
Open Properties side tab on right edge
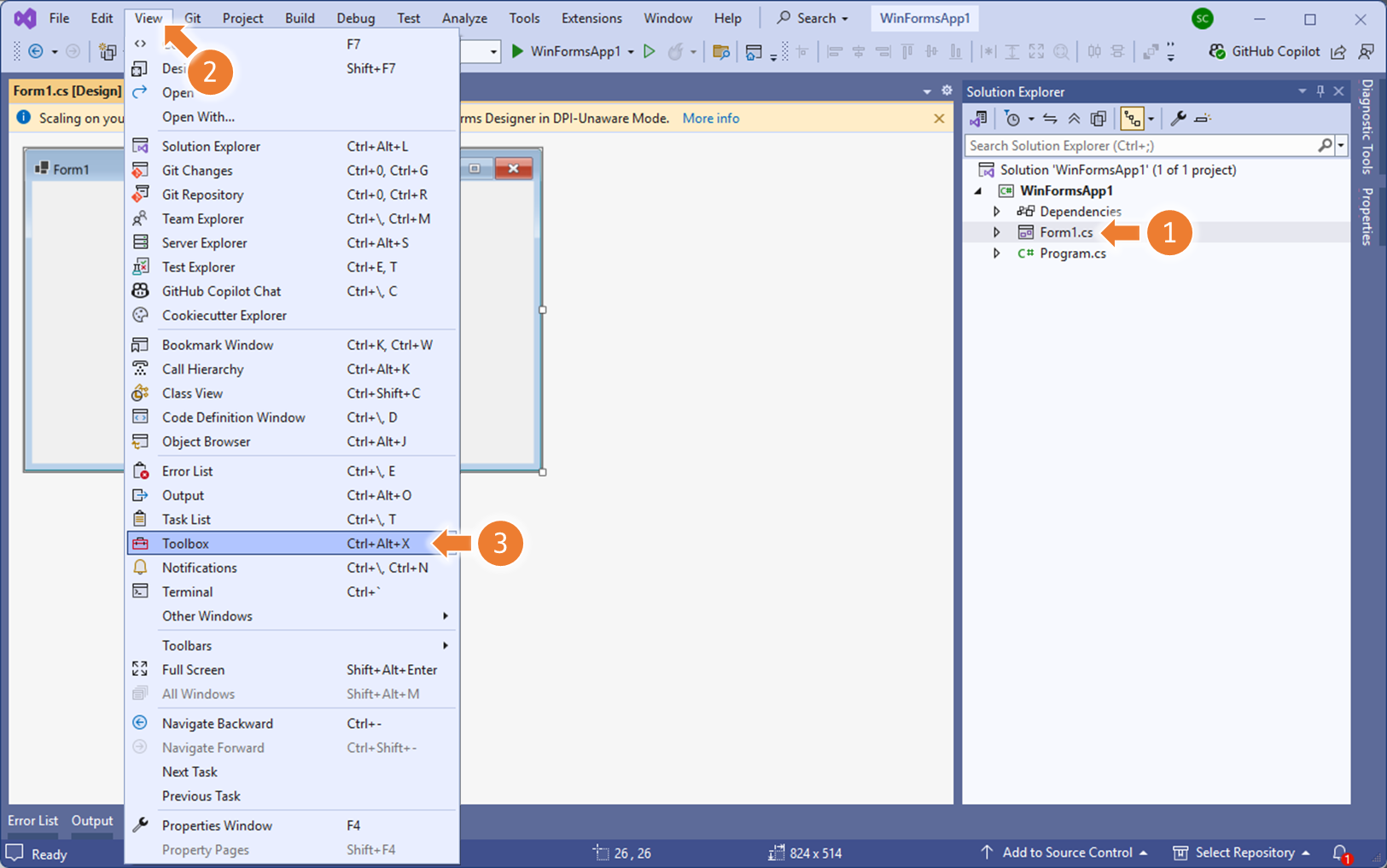pos(1367,217)
